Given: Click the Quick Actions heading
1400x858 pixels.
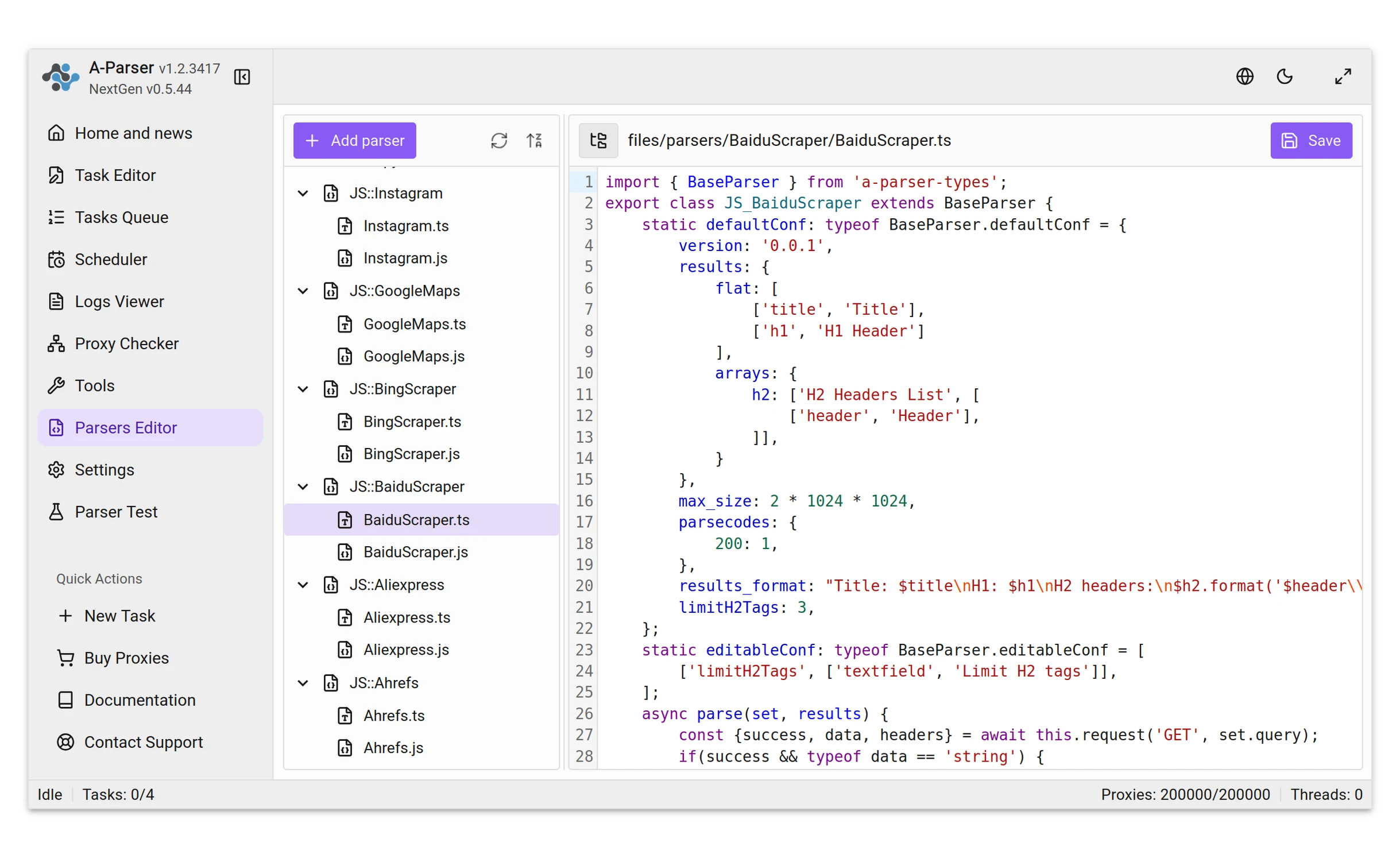Looking at the screenshot, I should point(99,578).
